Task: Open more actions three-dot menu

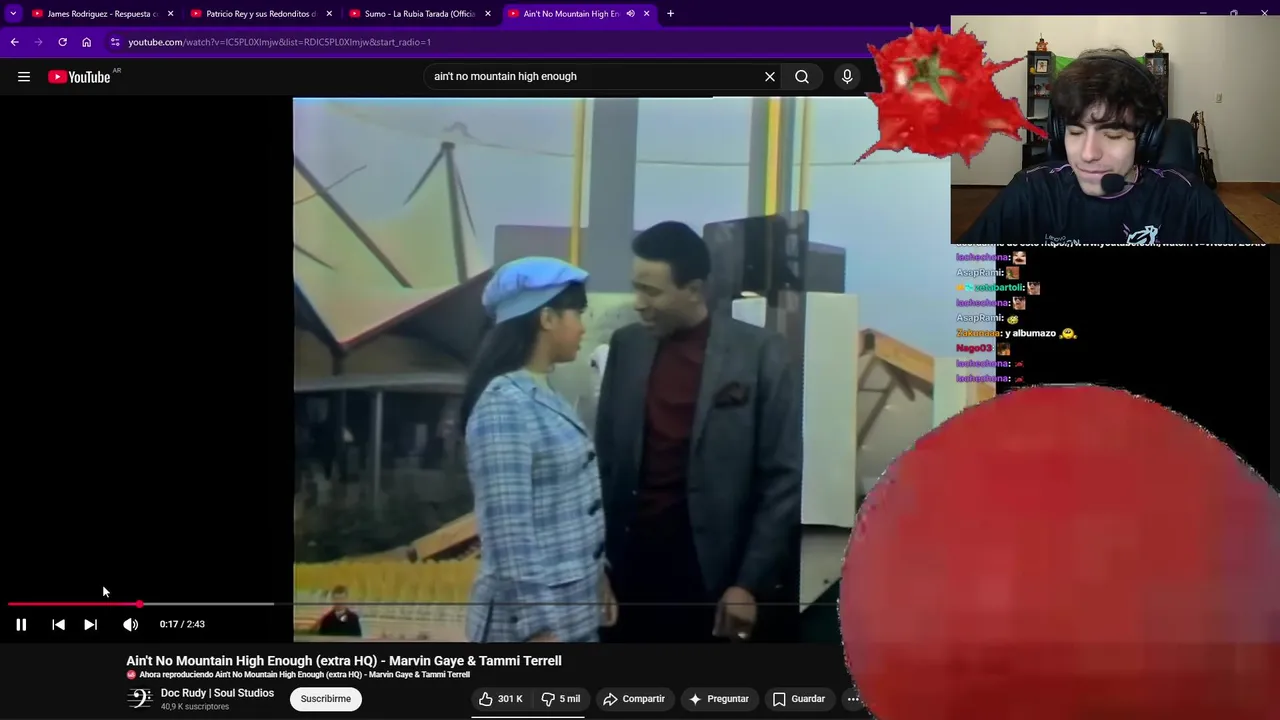Action: click(853, 699)
